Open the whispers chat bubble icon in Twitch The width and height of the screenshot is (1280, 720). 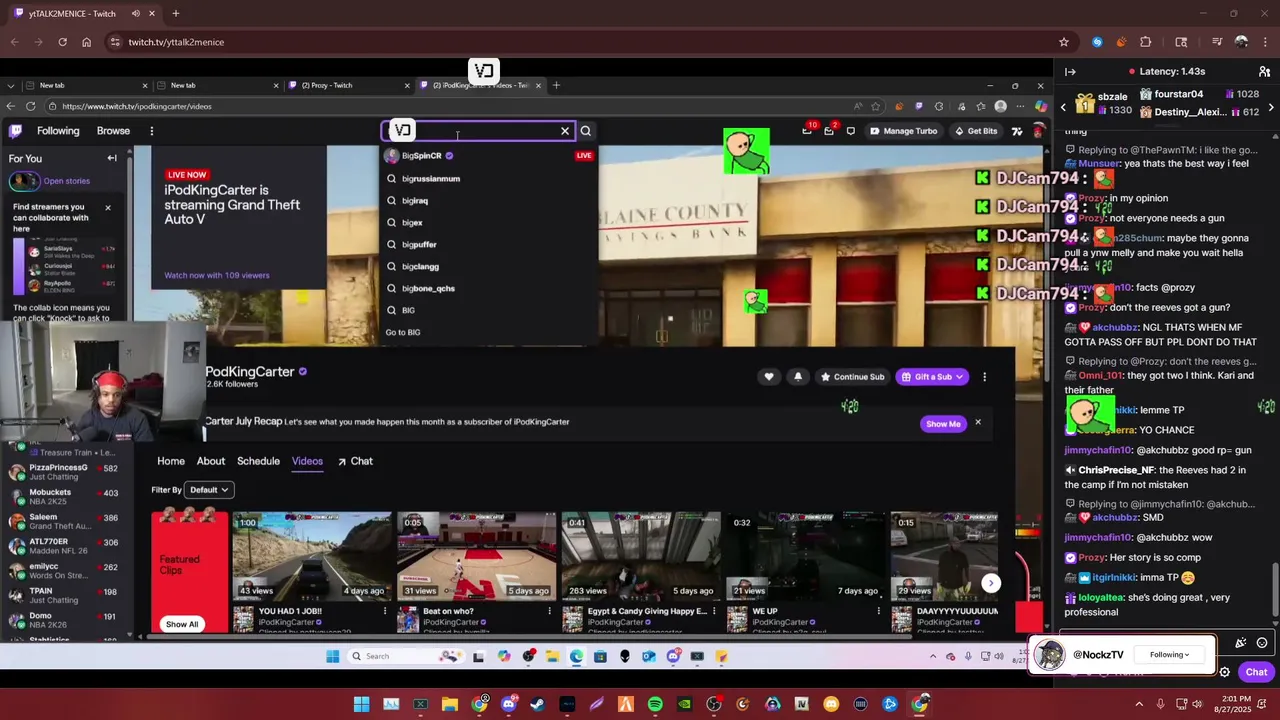click(x=851, y=131)
